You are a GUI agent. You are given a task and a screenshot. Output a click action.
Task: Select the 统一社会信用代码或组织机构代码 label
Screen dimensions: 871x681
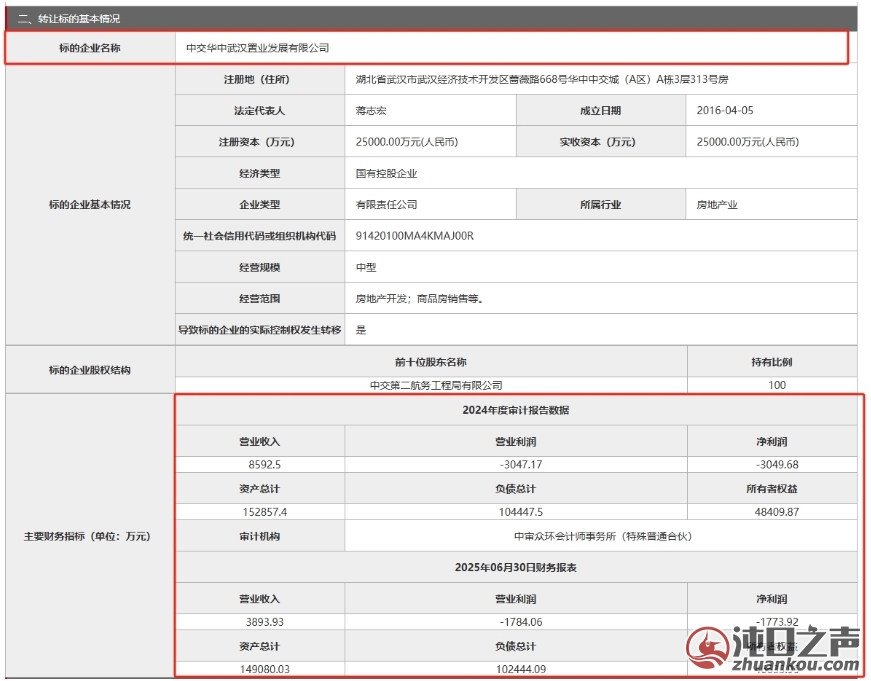pos(259,236)
